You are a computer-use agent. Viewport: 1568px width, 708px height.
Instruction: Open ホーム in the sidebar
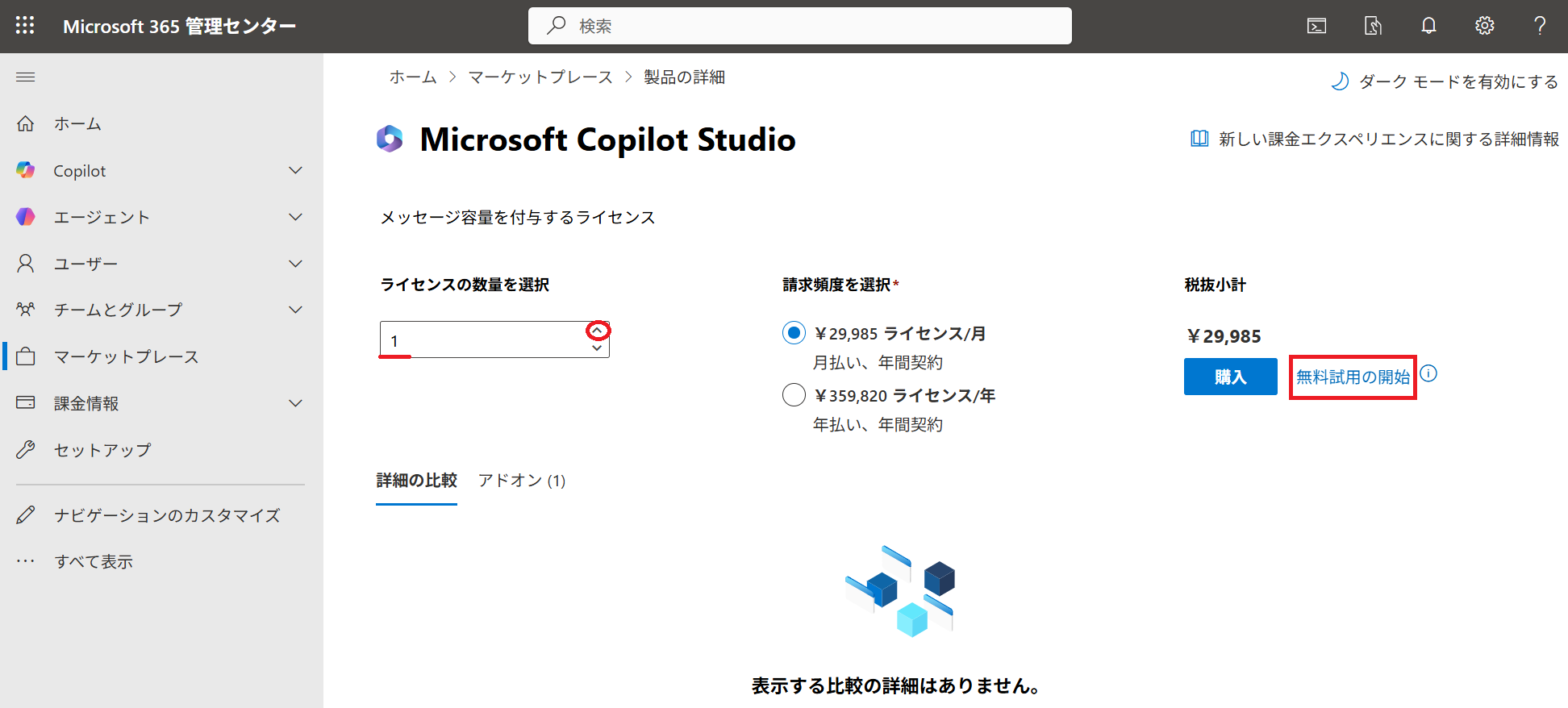(77, 123)
